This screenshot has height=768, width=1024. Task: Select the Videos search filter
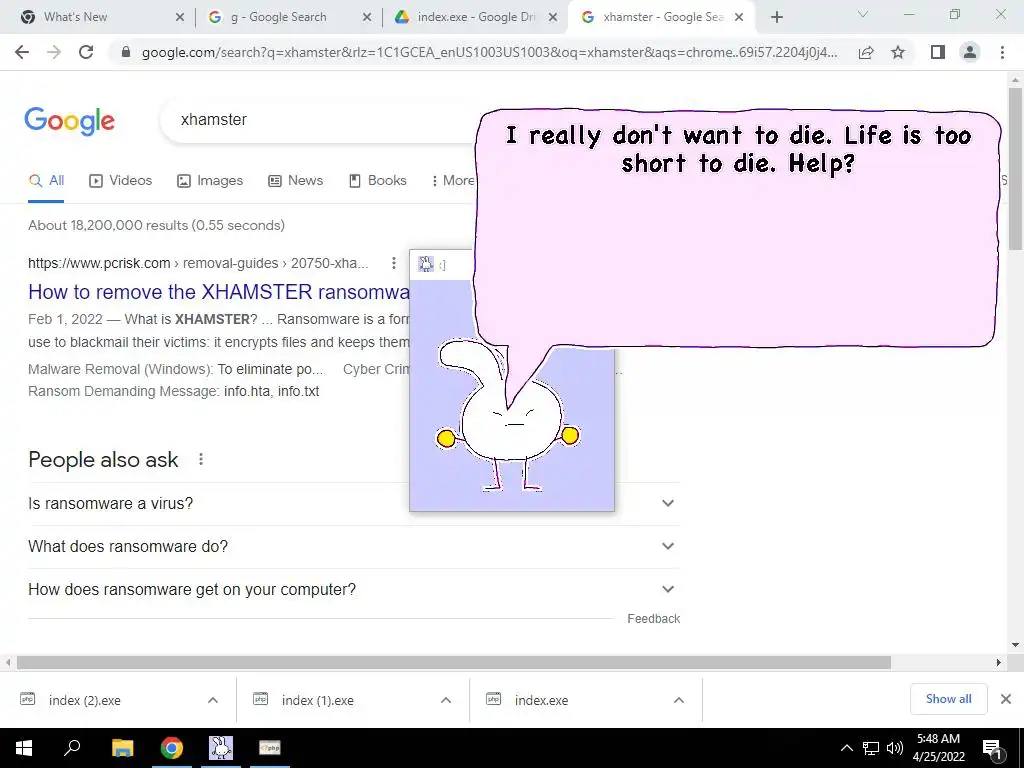(121, 181)
